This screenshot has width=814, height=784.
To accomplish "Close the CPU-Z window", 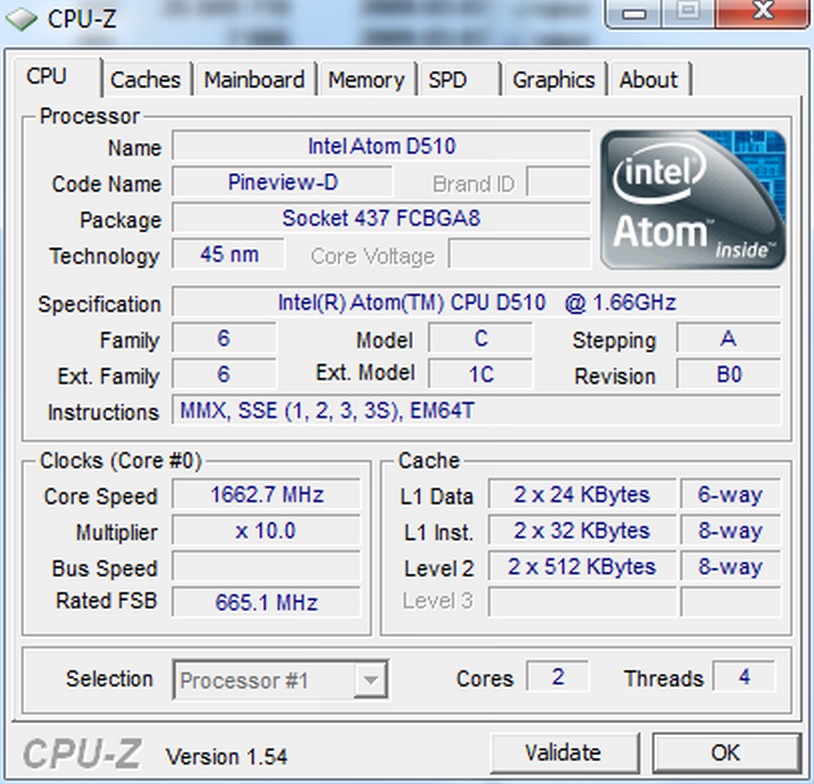I will [x=764, y=12].
